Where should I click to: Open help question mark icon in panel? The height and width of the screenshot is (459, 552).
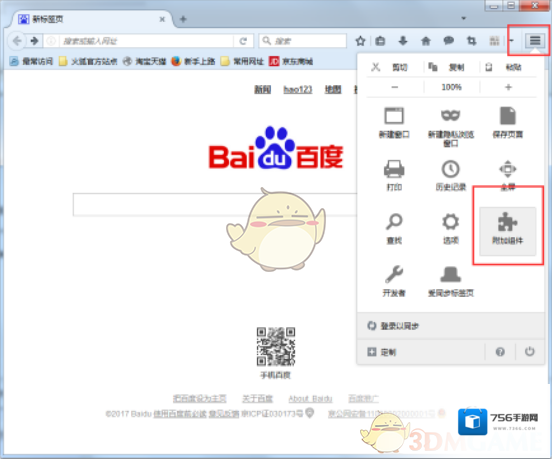[x=500, y=352]
